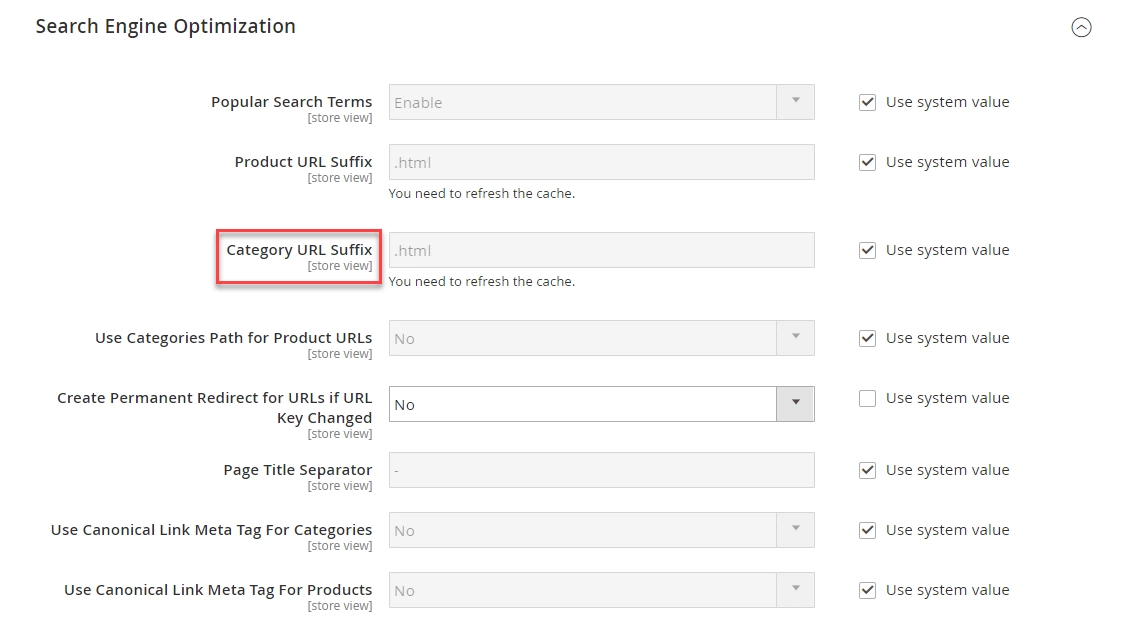Toggle Use system value for Category URL Suffix

tap(867, 251)
